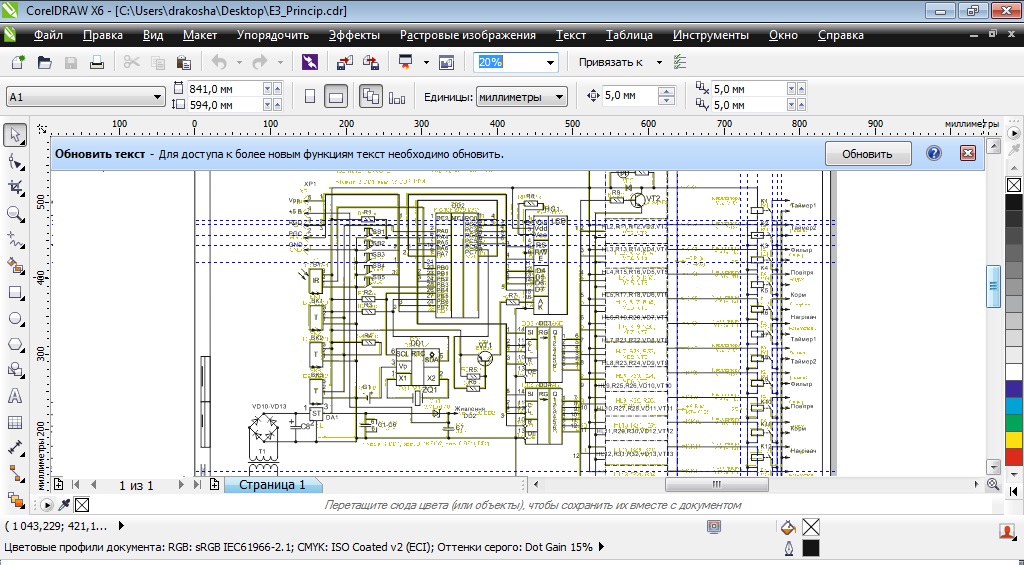This screenshot has height=565, width=1024.
Task: Select the Connector tool
Action: coord(15,474)
